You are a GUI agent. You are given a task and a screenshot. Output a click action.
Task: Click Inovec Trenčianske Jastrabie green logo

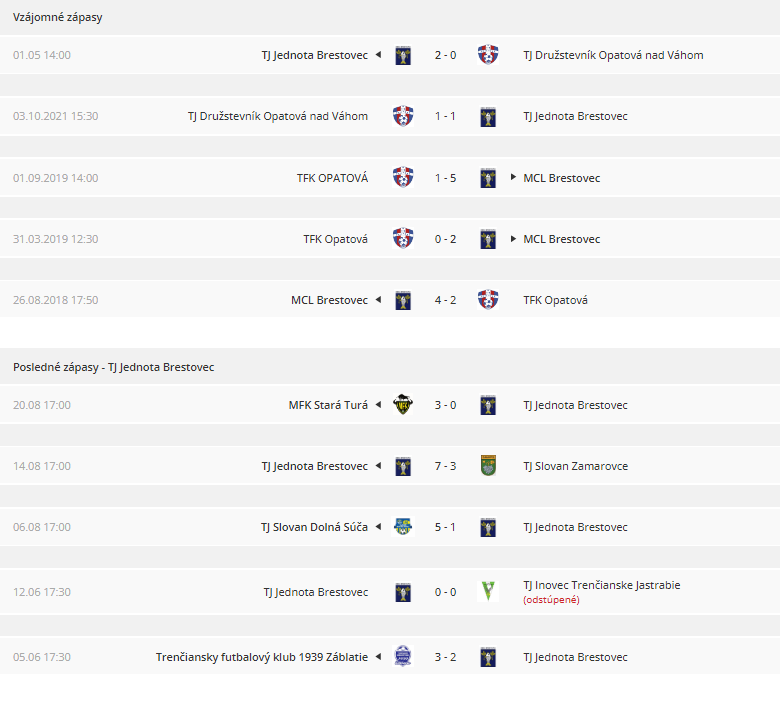pyautogui.click(x=488, y=591)
